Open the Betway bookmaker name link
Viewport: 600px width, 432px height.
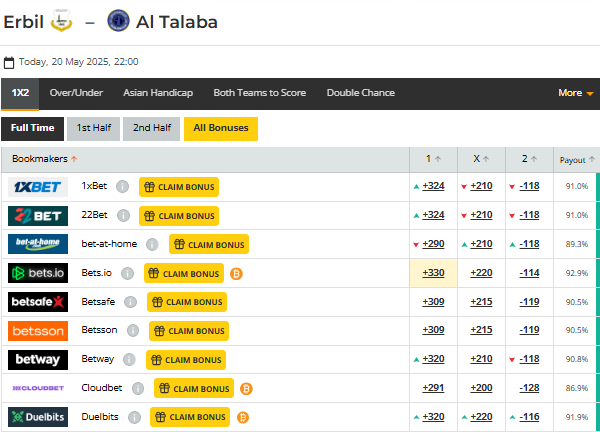98,359
